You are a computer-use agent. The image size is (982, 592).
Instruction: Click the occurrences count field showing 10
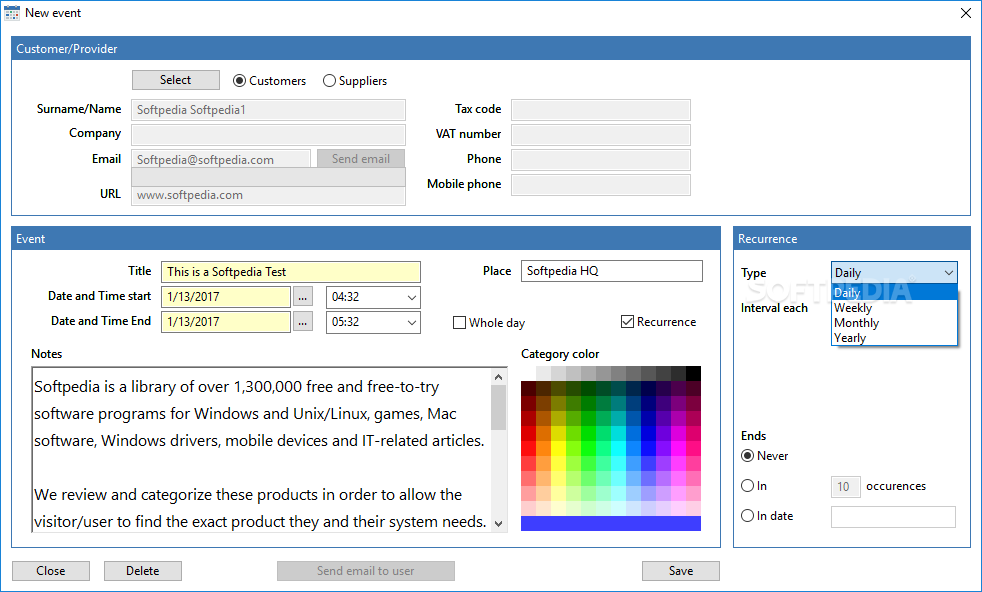tap(845, 487)
